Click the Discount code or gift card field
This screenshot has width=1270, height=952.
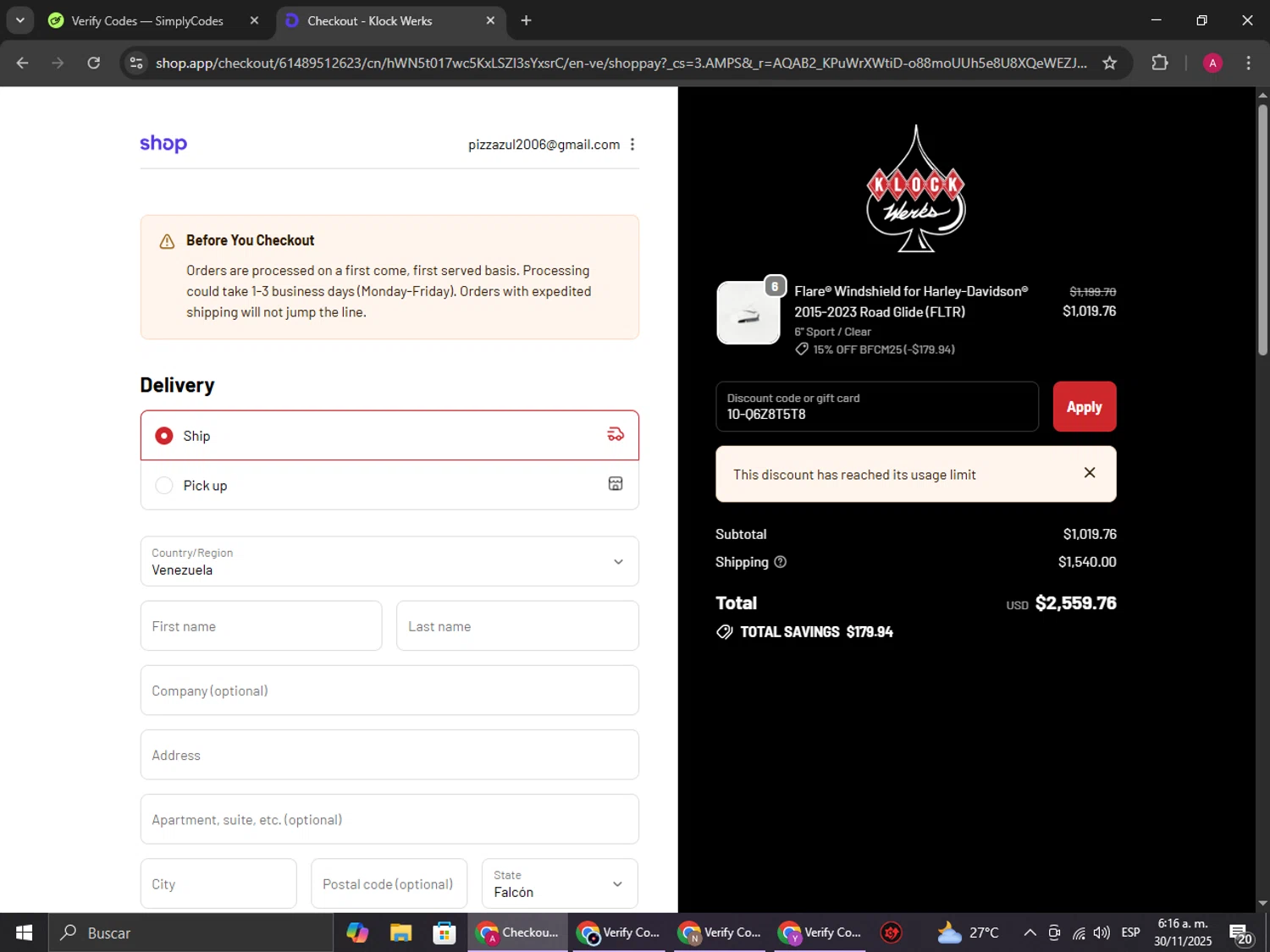pos(877,407)
